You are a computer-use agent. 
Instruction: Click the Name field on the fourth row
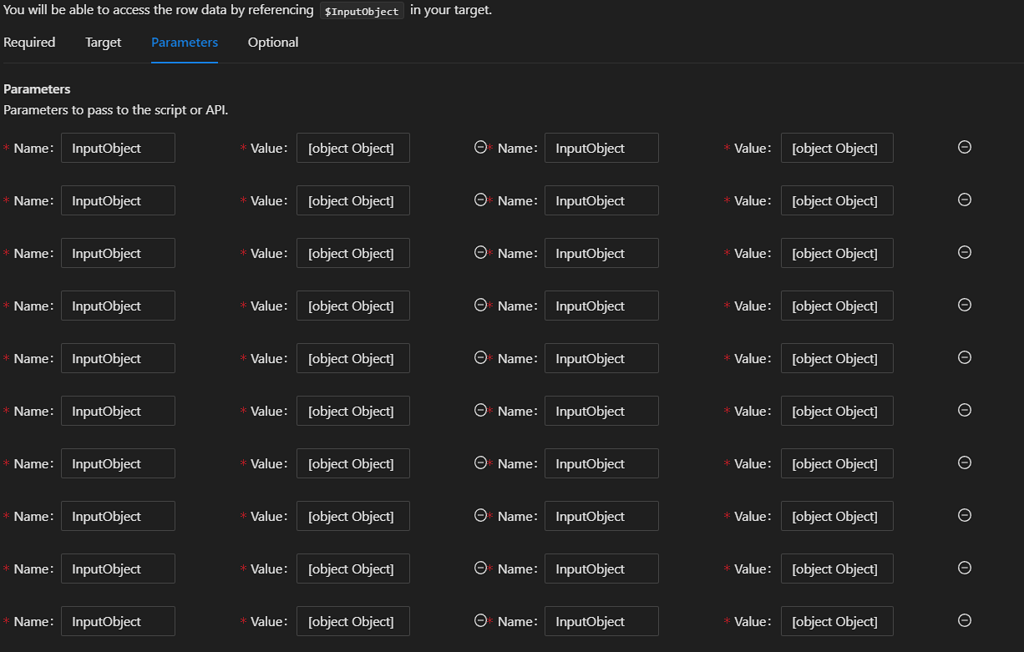tap(117, 305)
